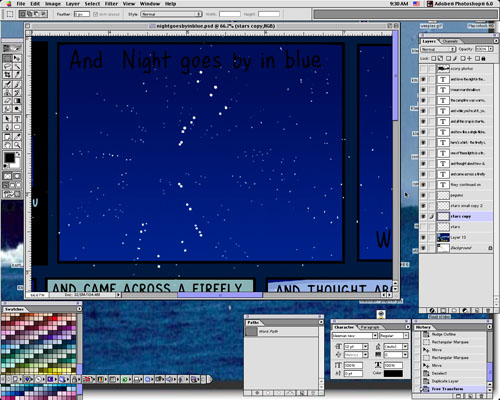Image resolution: width=500 pixels, height=400 pixels.
Task: Select the Airbrush tool
Action: (7, 84)
